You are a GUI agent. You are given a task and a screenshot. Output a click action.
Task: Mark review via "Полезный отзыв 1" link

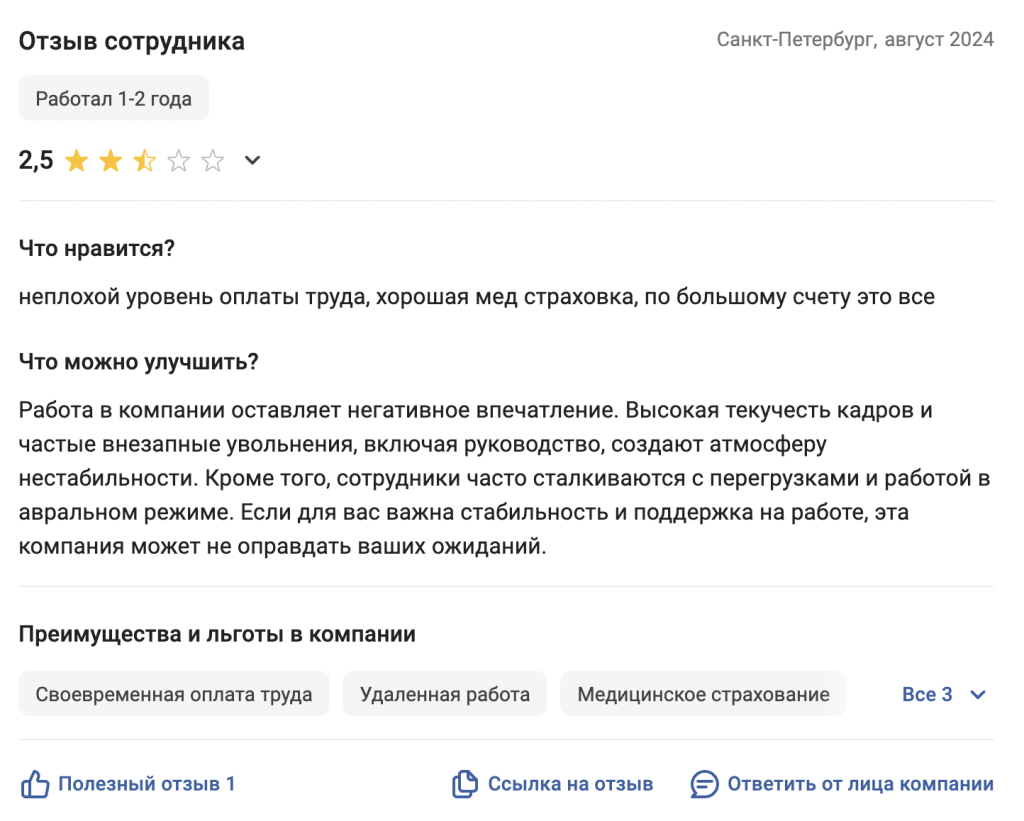point(146,784)
